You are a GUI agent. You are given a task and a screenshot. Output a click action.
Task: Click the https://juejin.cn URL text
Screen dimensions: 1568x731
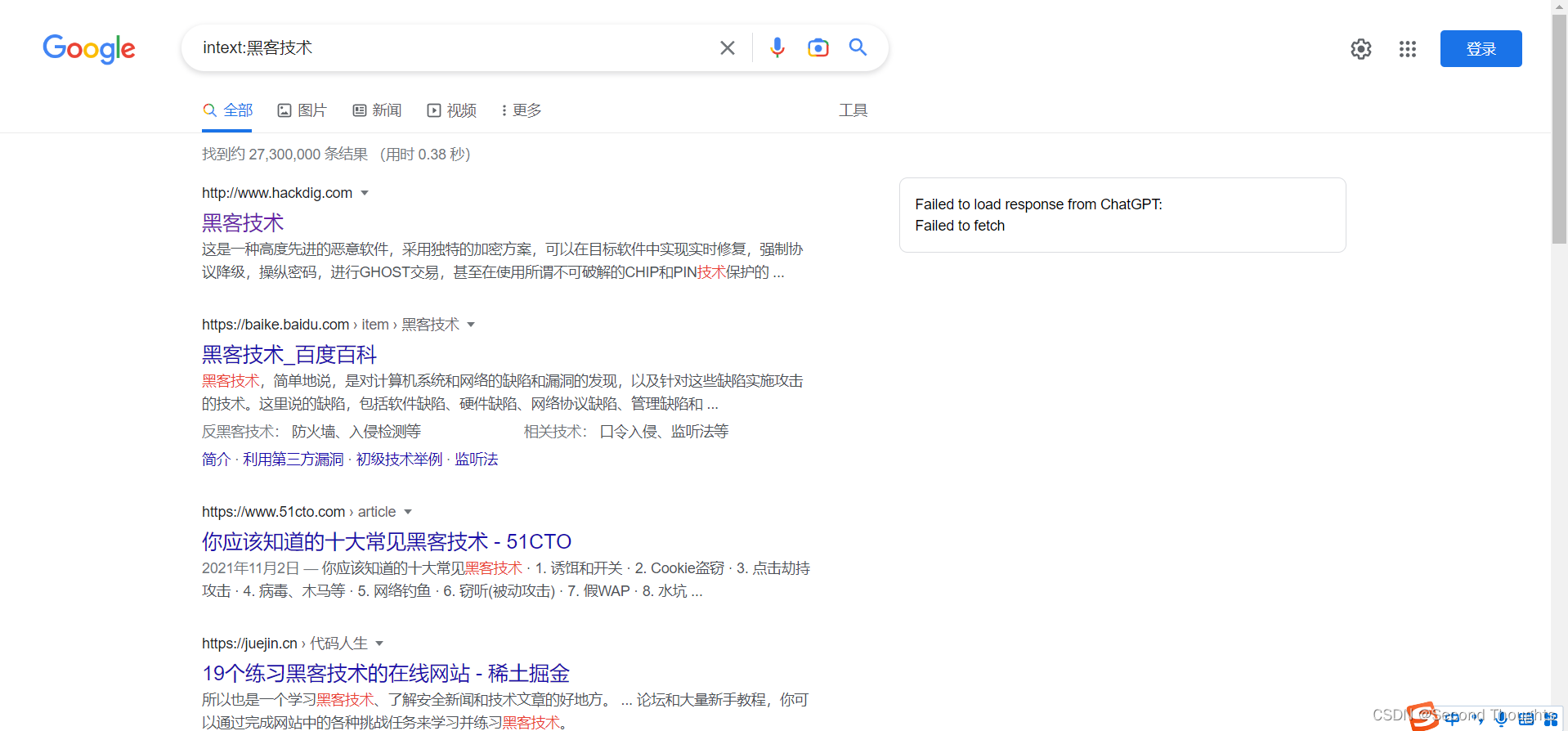click(249, 644)
